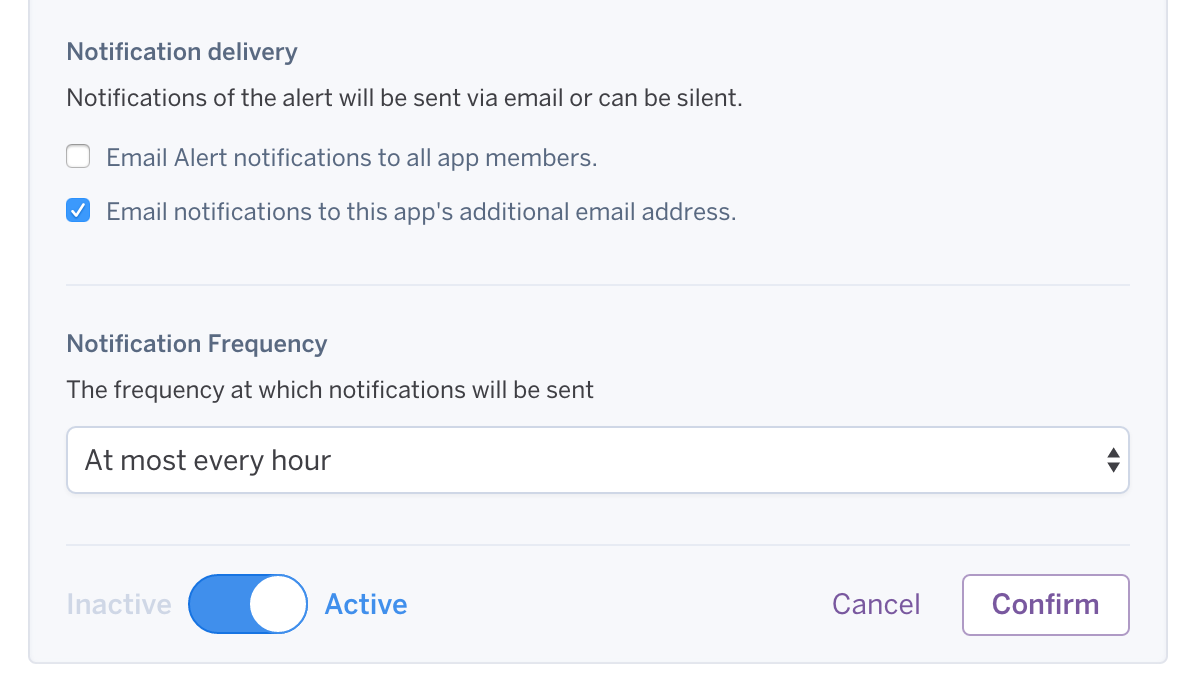The width and height of the screenshot is (1196, 696).
Task: Uncheck email notifications to additional email address
Action: (77, 210)
